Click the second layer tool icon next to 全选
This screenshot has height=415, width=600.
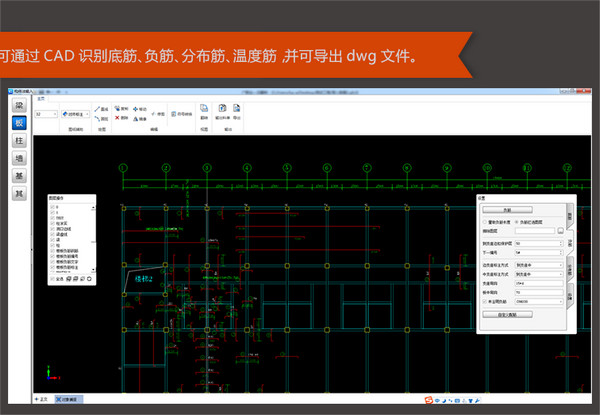pyautogui.click(x=76, y=279)
